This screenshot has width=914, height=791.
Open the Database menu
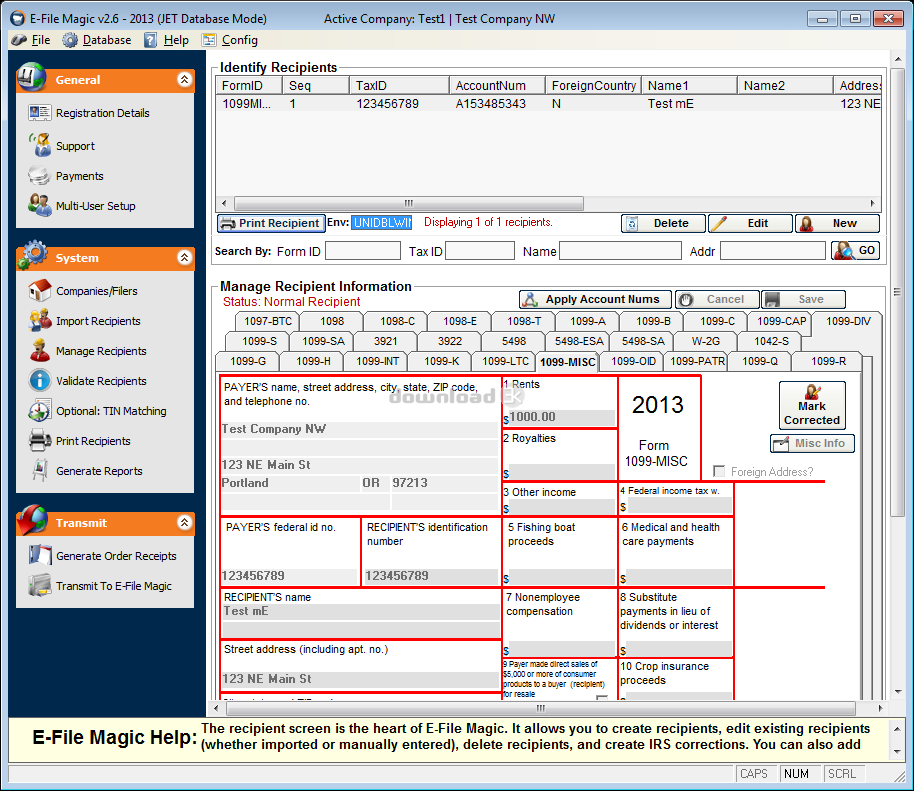click(97, 40)
